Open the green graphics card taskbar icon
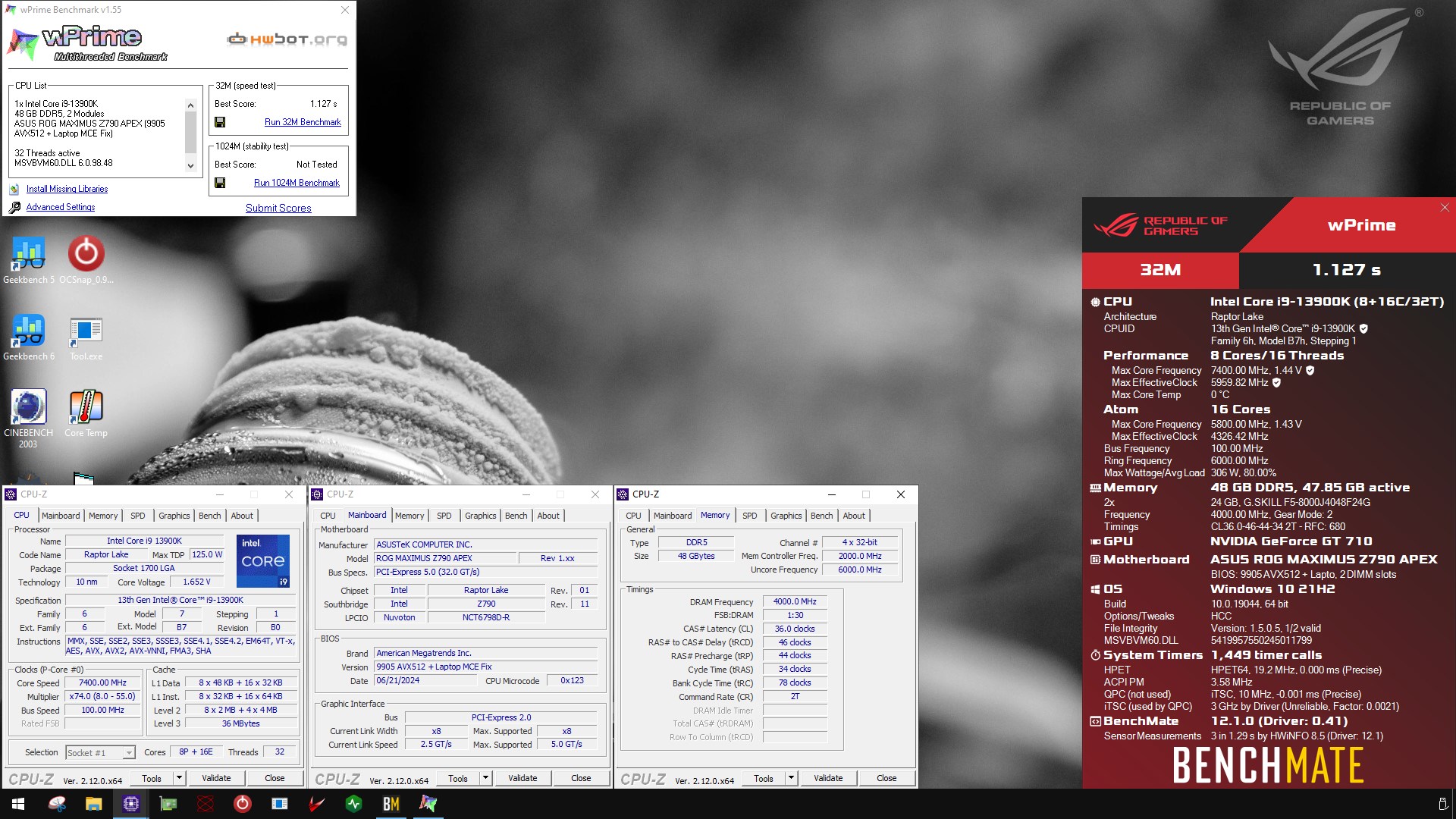 click(x=168, y=804)
